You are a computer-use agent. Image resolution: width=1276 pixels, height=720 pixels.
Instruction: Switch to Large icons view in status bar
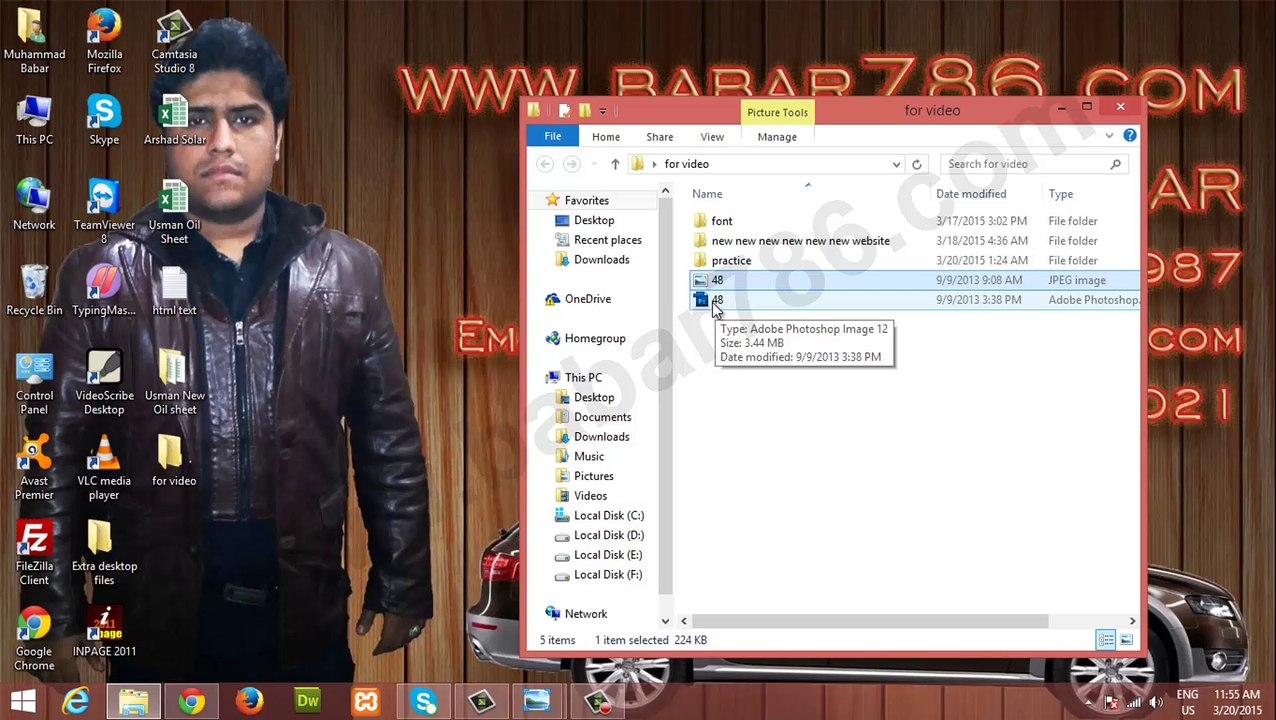1126,640
